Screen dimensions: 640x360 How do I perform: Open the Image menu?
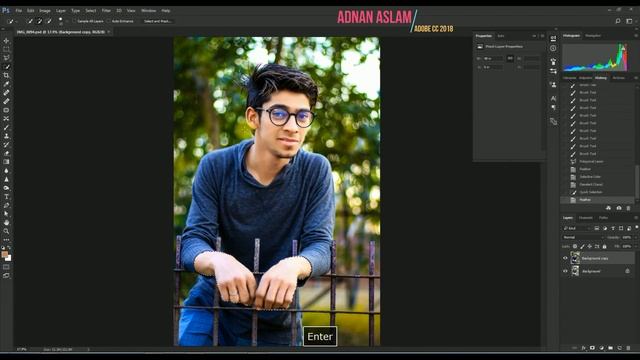coord(45,11)
